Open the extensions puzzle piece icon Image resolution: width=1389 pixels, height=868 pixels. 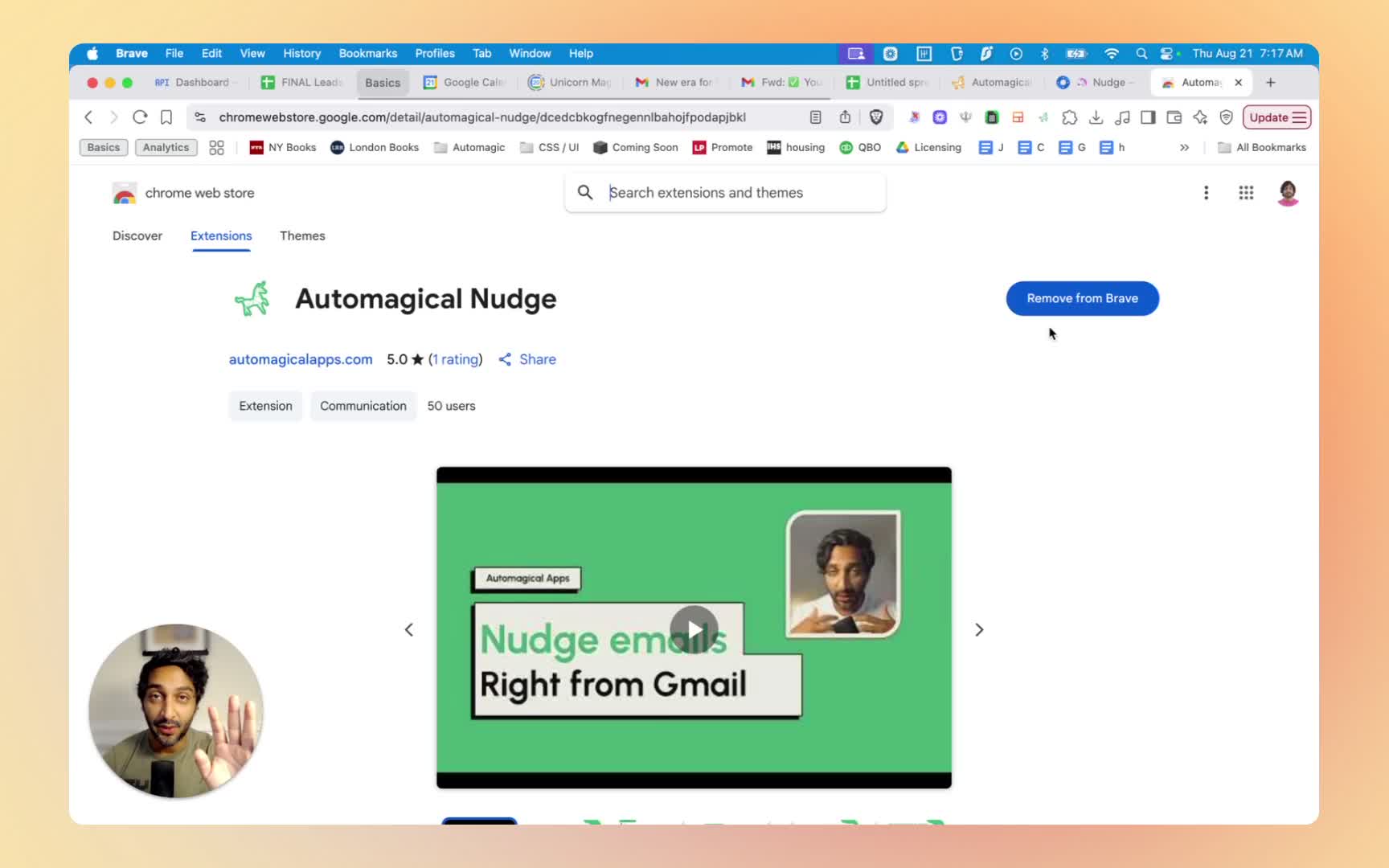pos(1069,117)
